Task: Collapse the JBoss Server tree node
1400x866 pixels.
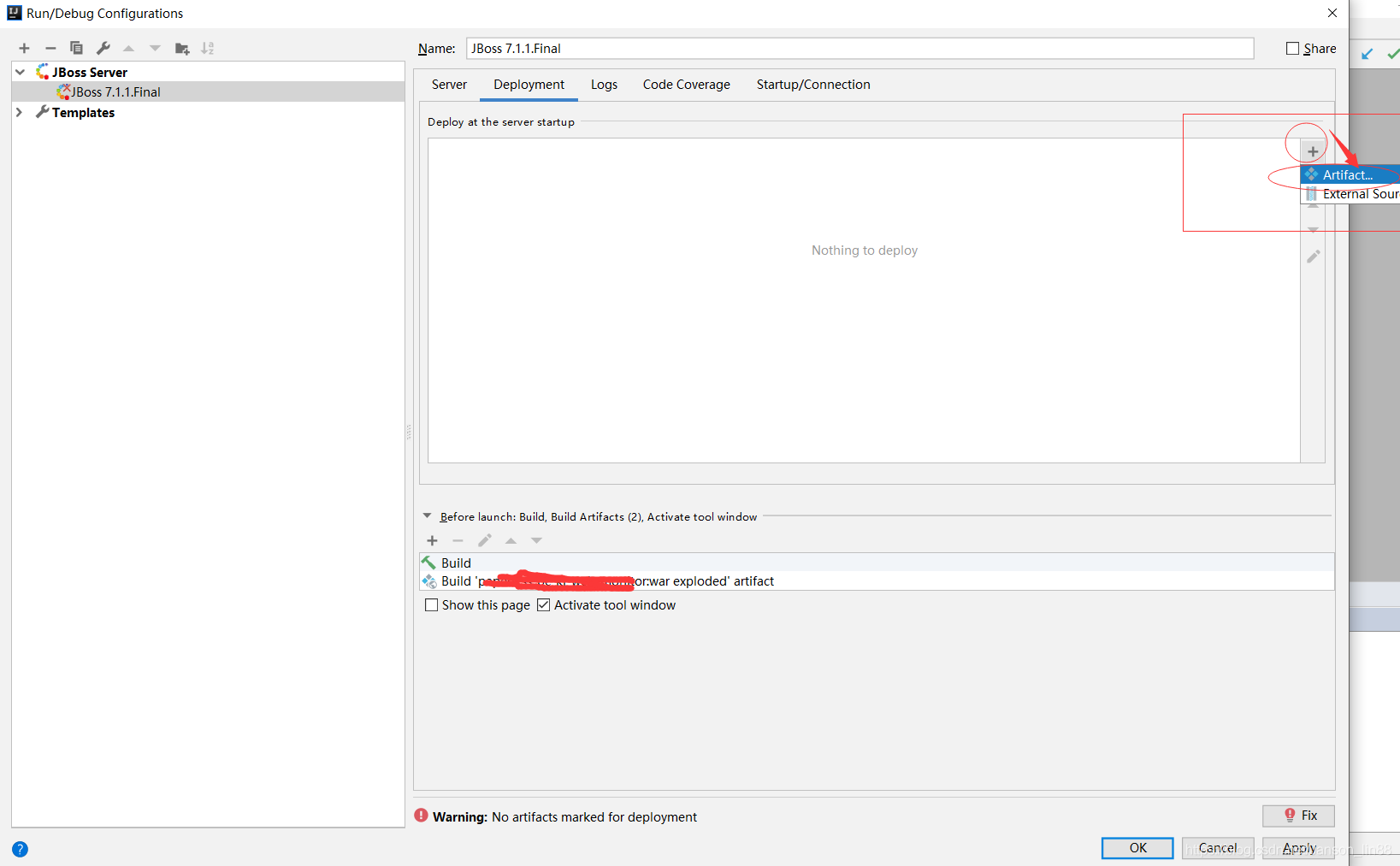Action: [x=20, y=72]
